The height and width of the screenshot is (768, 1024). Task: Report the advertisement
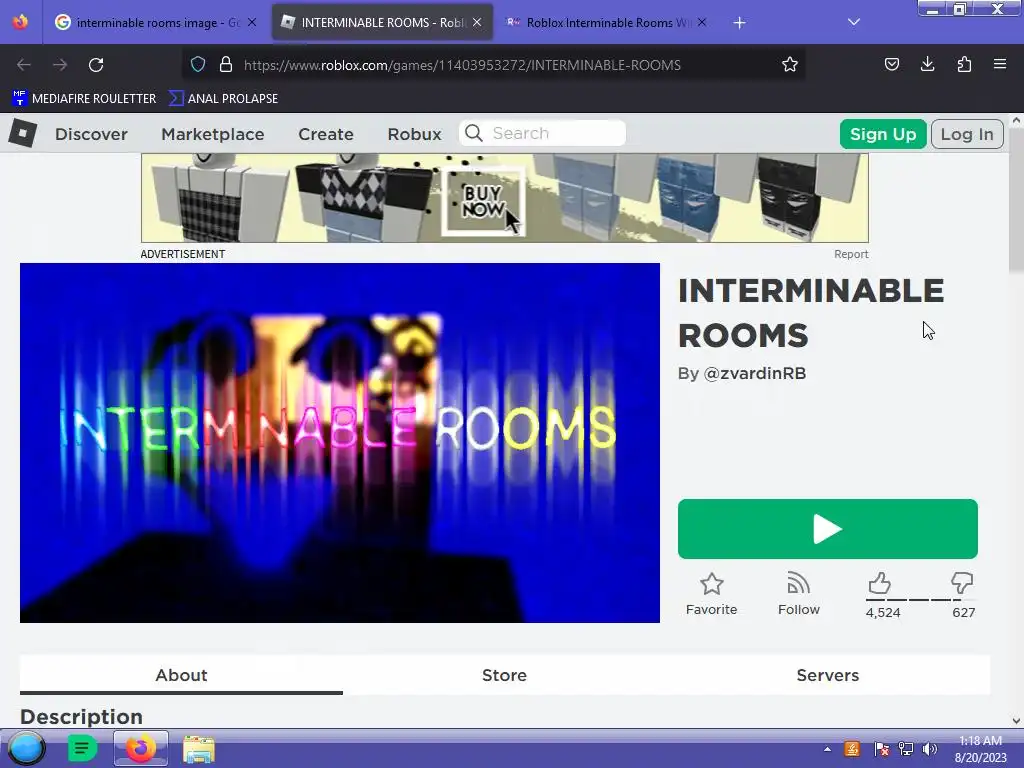click(851, 254)
